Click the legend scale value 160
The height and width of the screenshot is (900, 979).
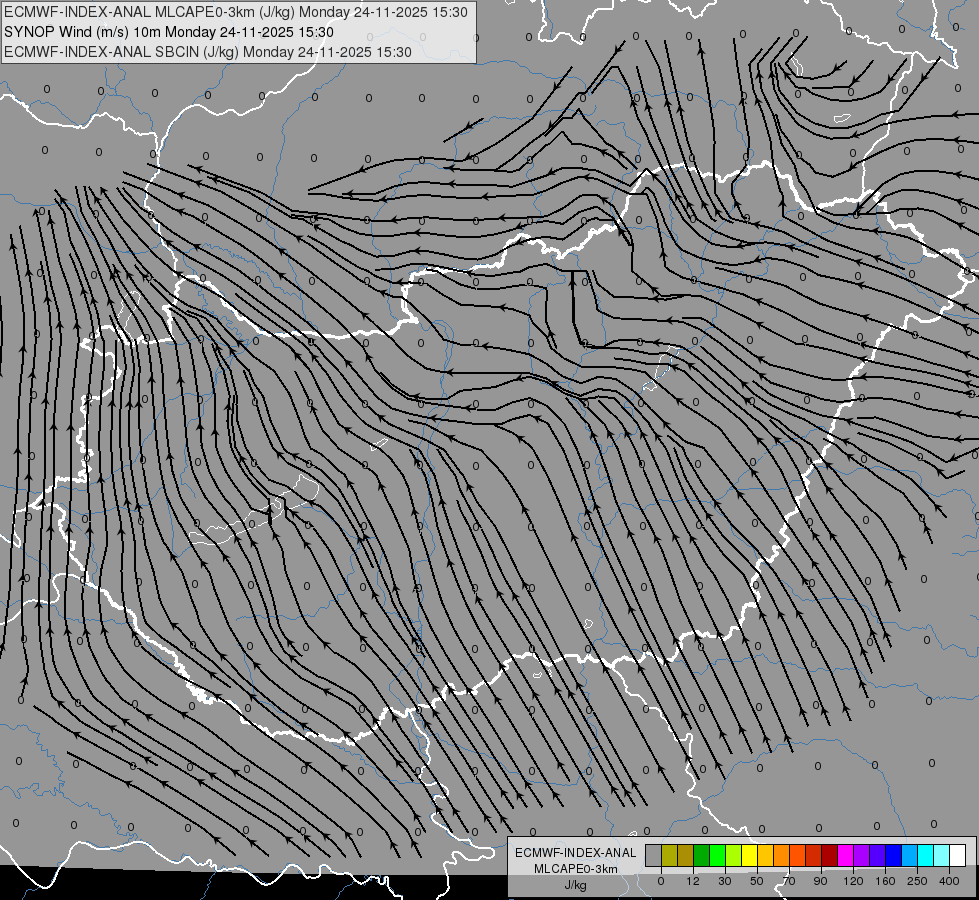click(885, 881)
